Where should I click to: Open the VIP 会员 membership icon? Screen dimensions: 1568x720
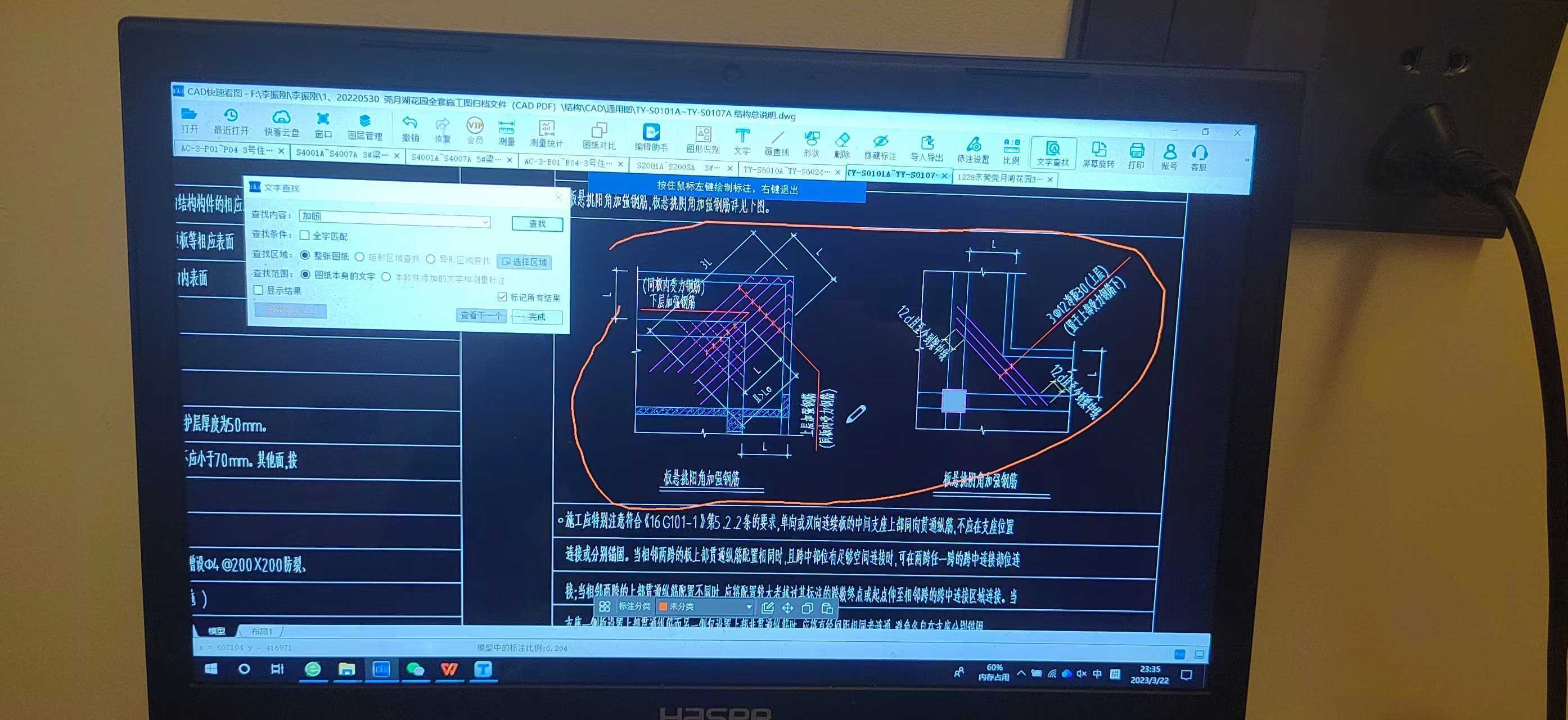(475, 131)
